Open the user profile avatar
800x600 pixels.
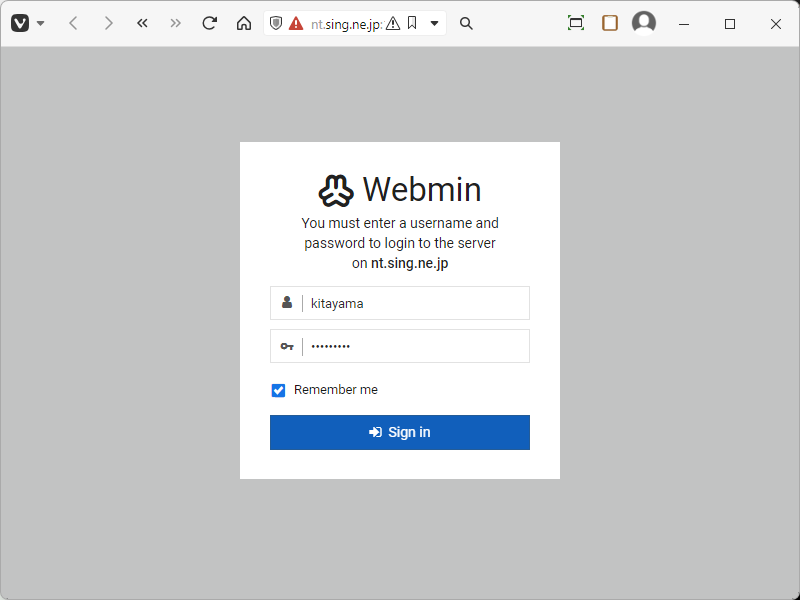[644, 23]
